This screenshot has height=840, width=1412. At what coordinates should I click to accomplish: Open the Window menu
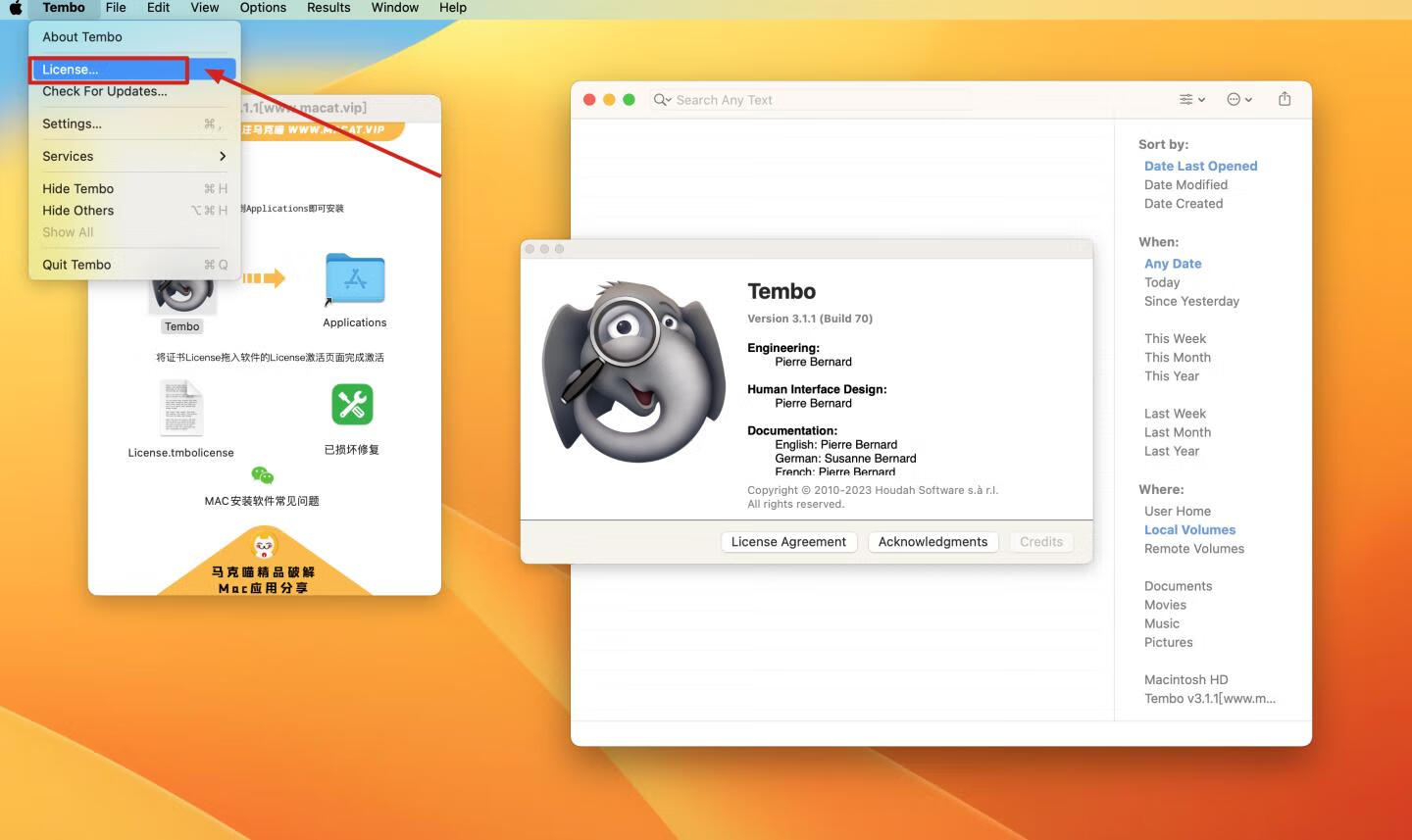[x=395, y=8]
